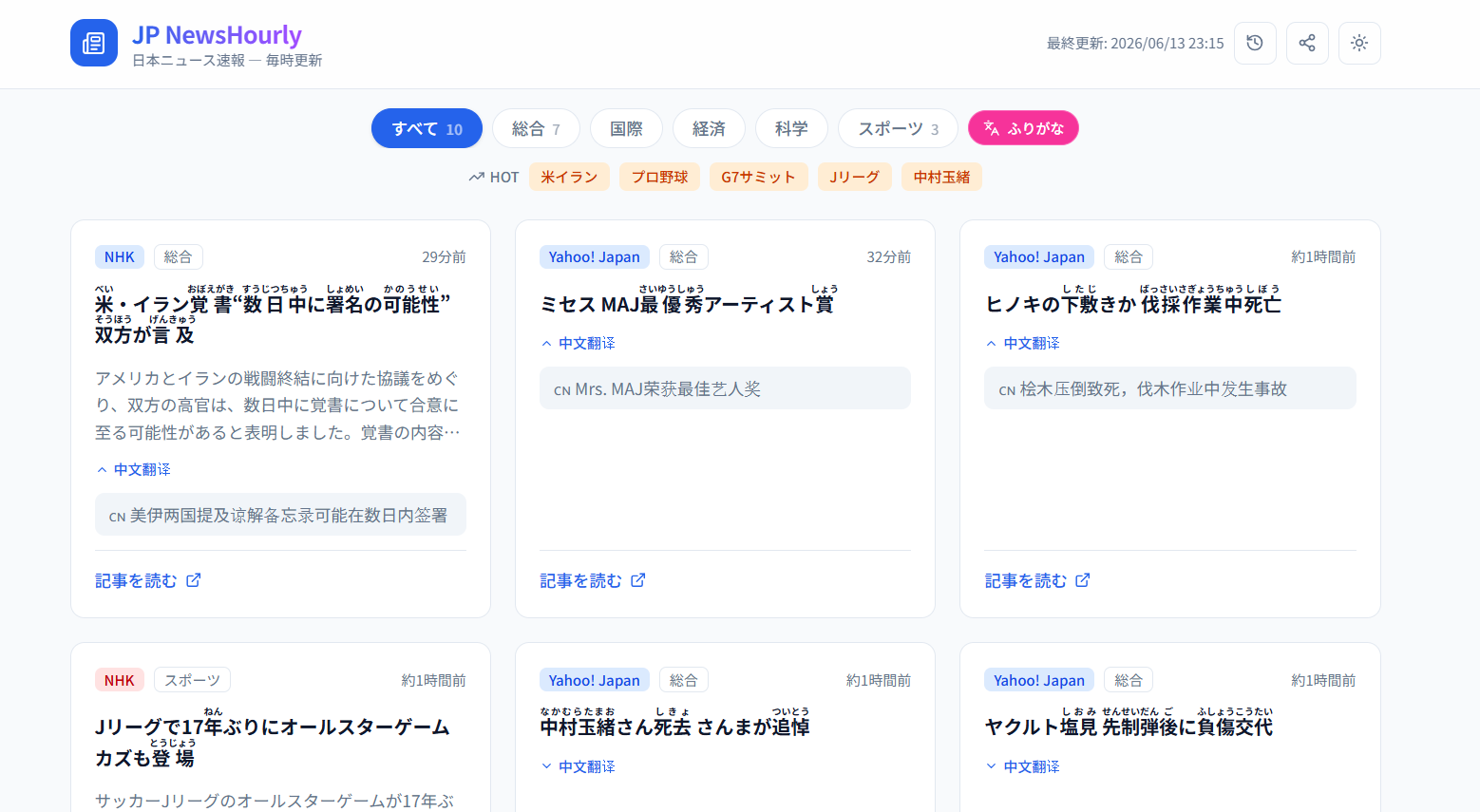Click the 米イラン hot topic tag
The width and height of the screenshot is (1480, 812).
click(x=569, y=177)
